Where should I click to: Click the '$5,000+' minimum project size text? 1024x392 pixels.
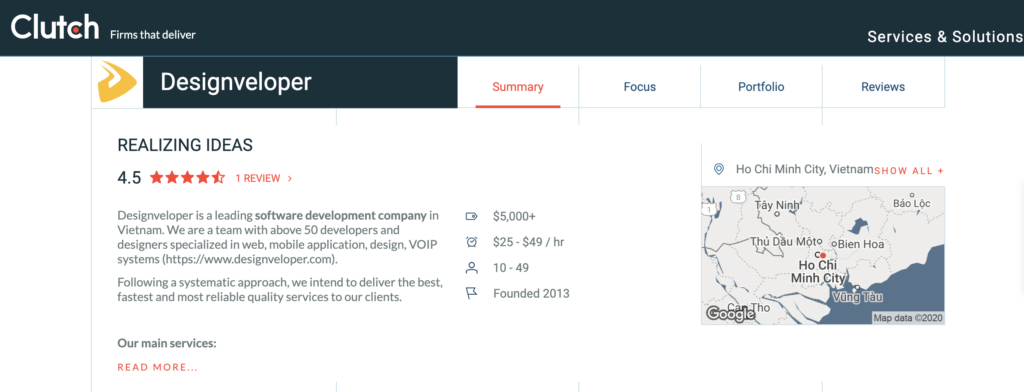(x=514, y=216)
